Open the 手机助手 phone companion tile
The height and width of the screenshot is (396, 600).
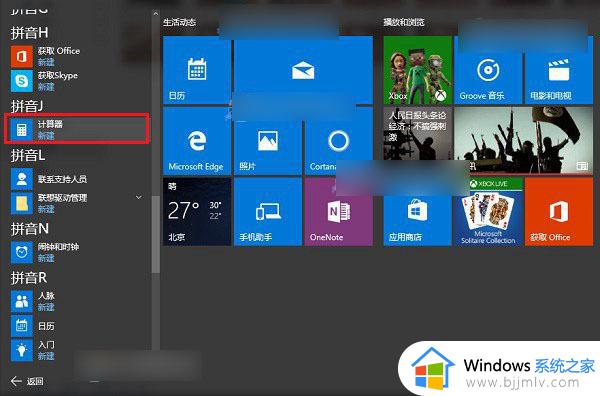tap(268, 212)
